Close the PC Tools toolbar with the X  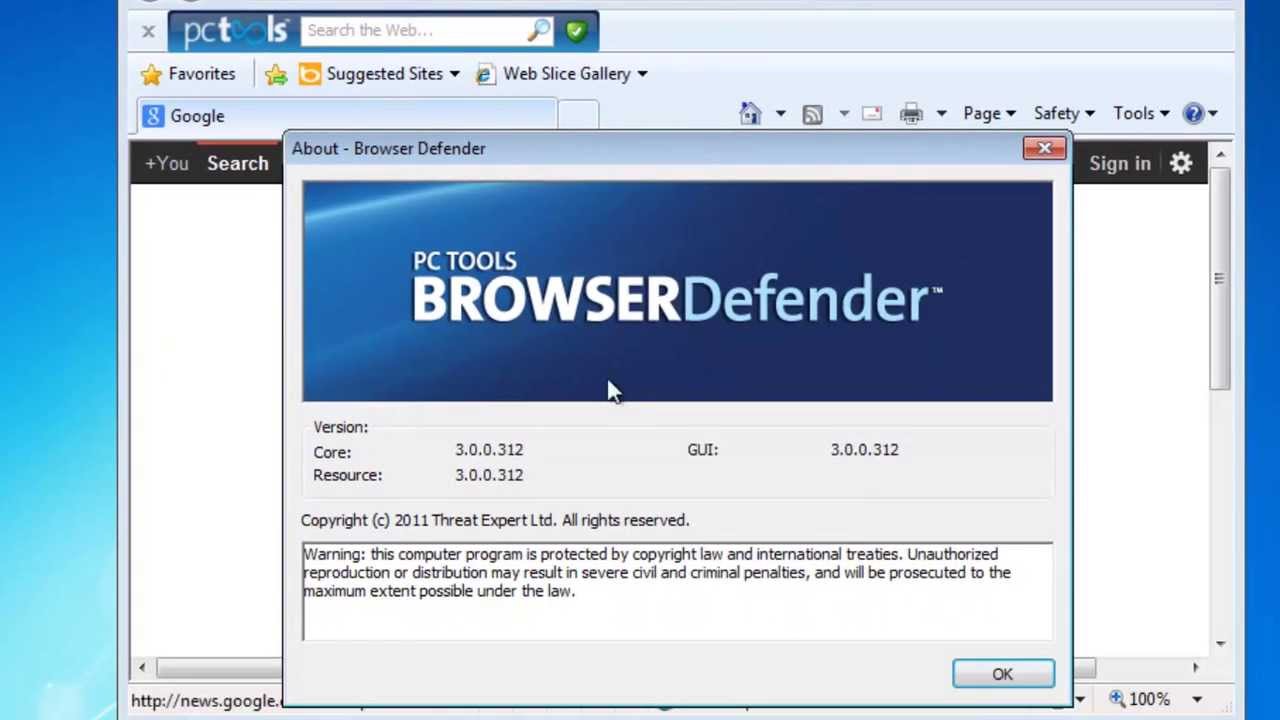pyautogui.click(x=148, y=31)
